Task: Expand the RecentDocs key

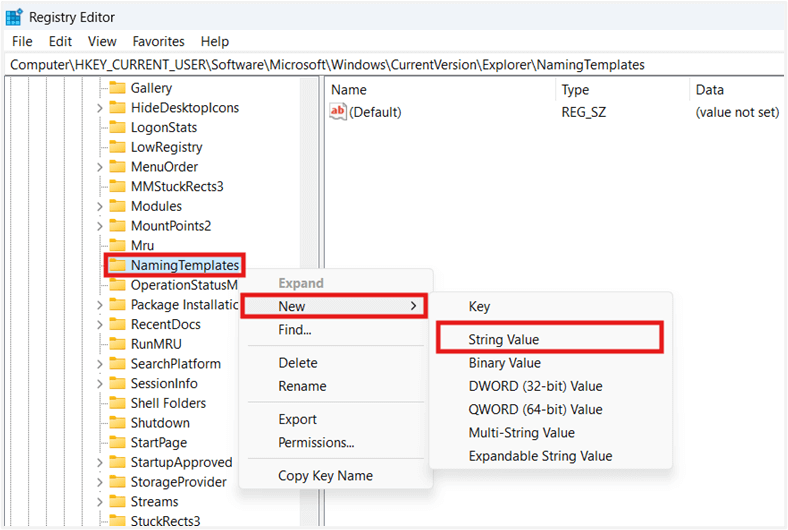Action: pos(100,325)
